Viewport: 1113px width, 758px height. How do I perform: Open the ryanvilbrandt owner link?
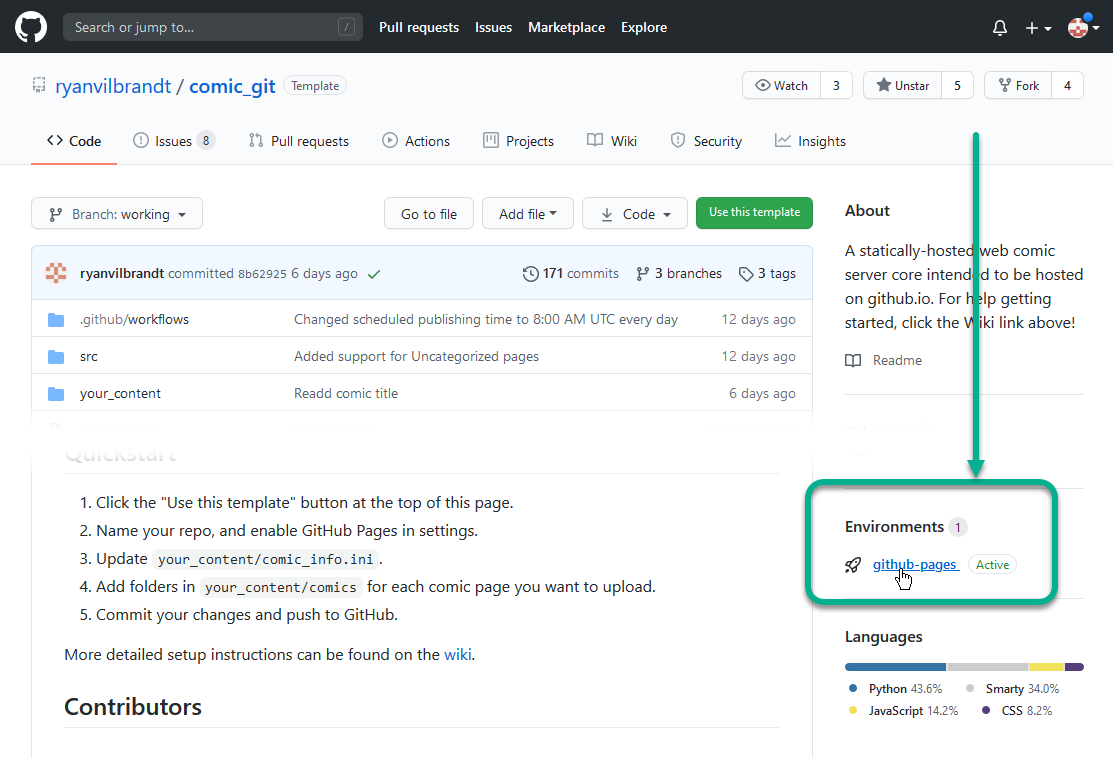point(113,86)
